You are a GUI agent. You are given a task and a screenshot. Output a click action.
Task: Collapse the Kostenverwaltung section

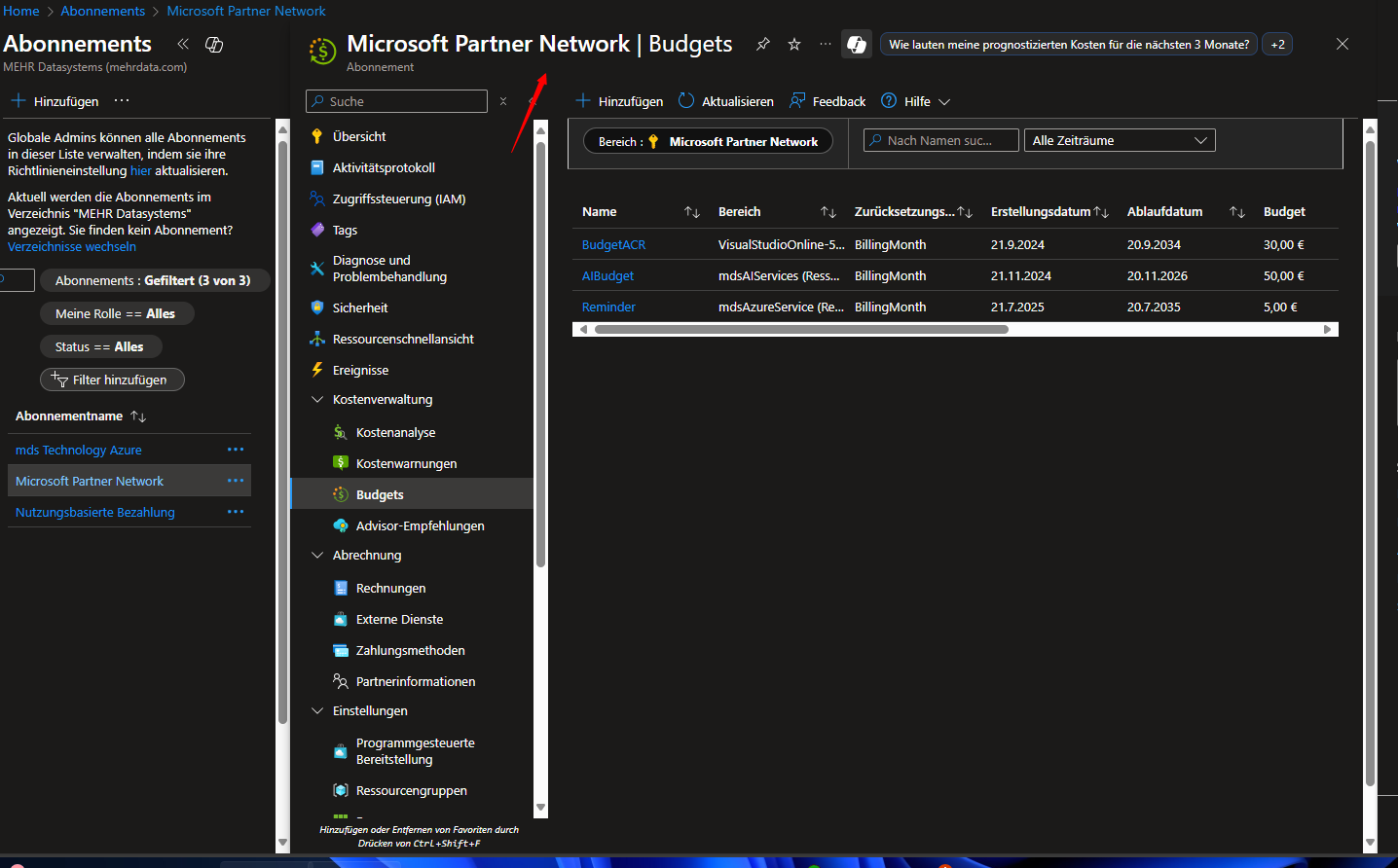(316, 399)
